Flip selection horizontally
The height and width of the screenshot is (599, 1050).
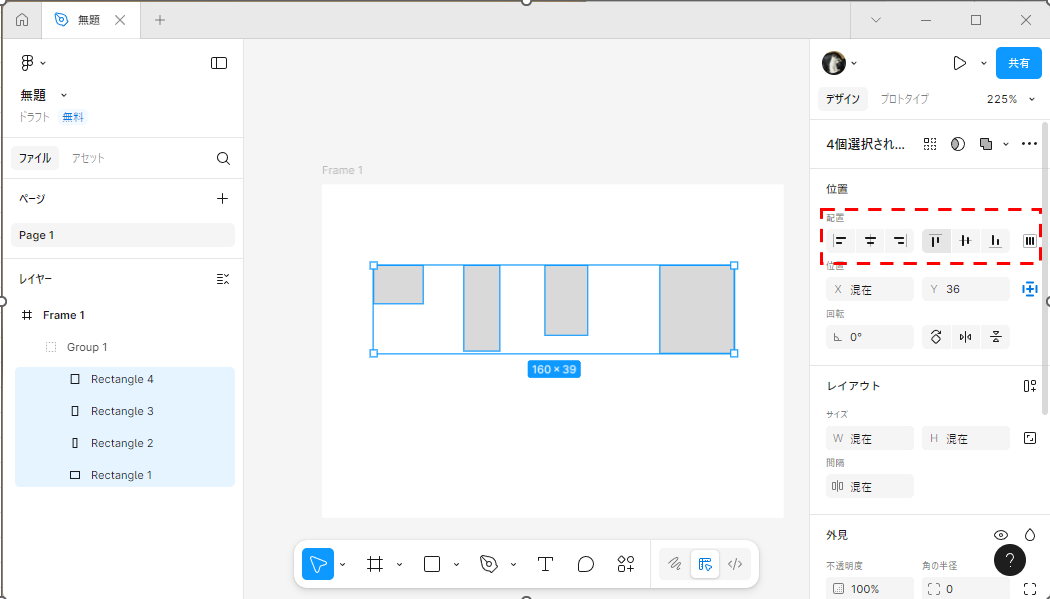[965, 337]
